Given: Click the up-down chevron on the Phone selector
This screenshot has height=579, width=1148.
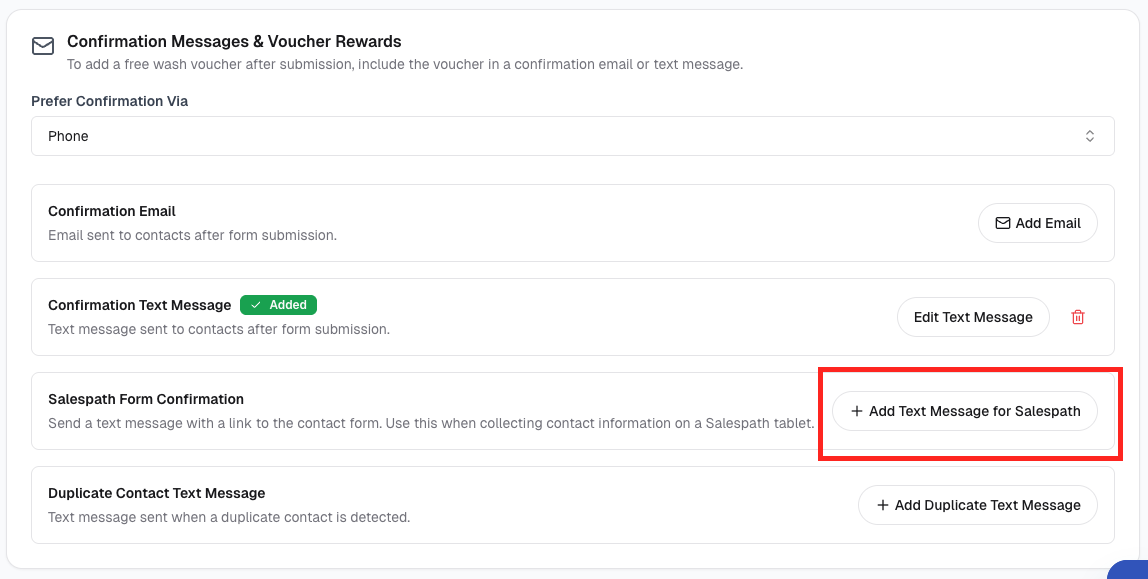Looking at the screenshot, I should pos(1089,136).
